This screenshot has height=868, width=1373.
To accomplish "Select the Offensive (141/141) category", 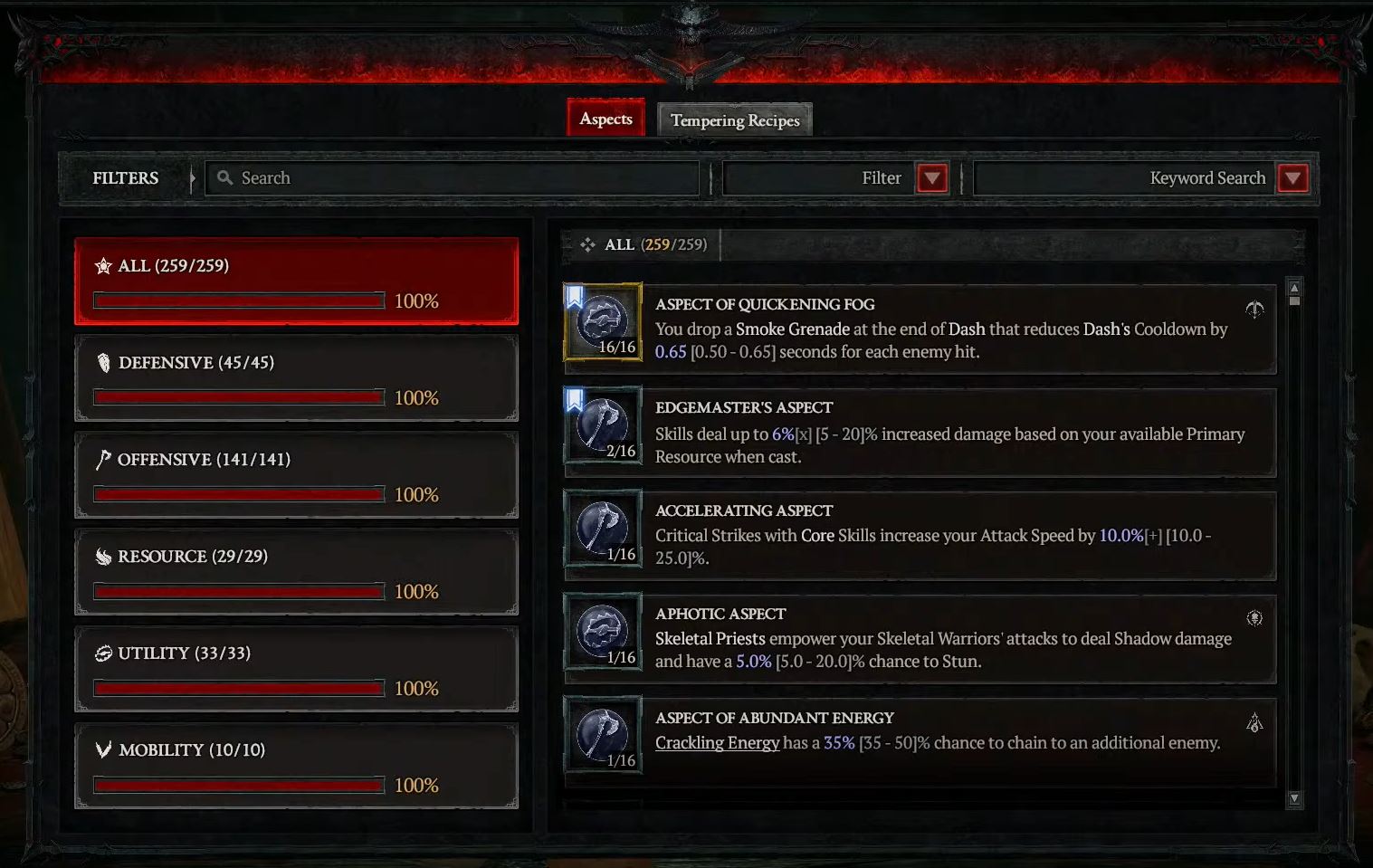I will tap(297, 475).
